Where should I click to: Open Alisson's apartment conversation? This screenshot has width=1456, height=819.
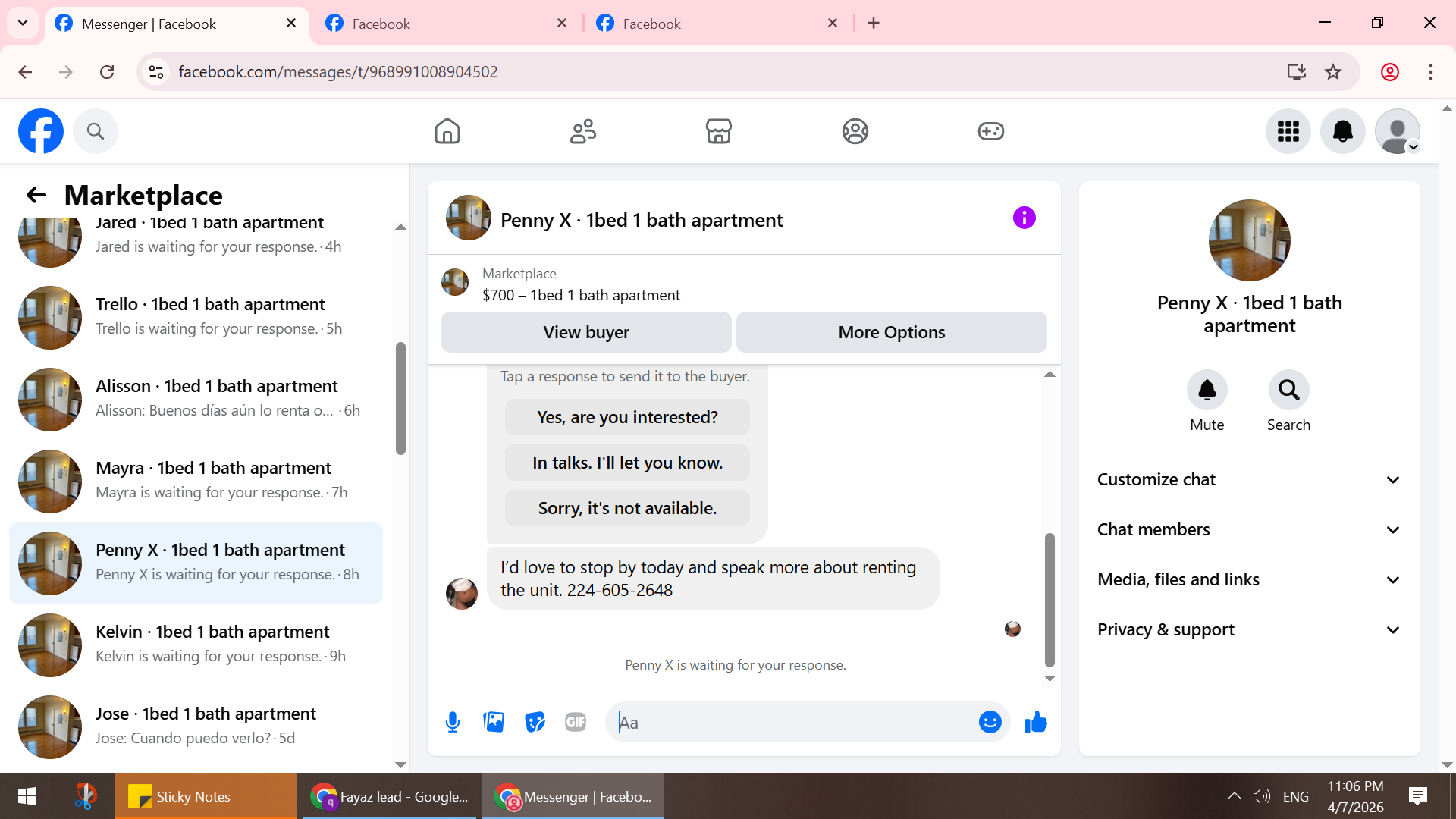tap(196, 400)
